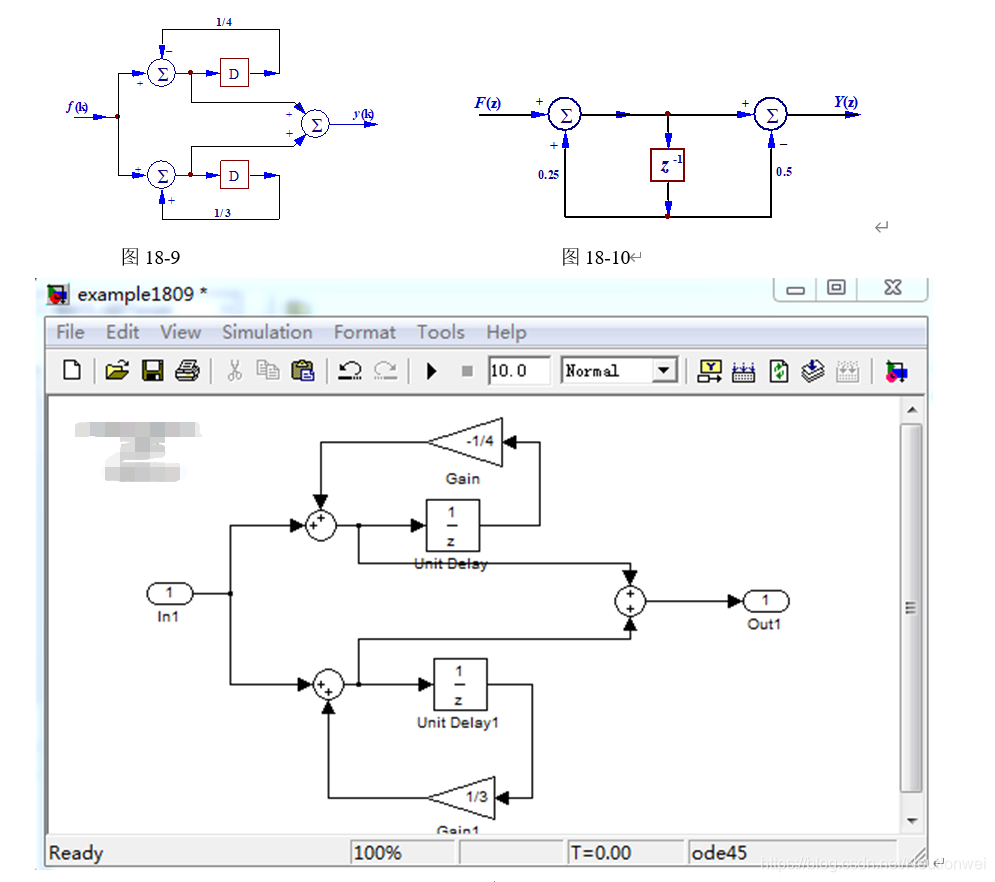Maximize the example1809 window
995x882 pixels.
click(x=836, y=287)
